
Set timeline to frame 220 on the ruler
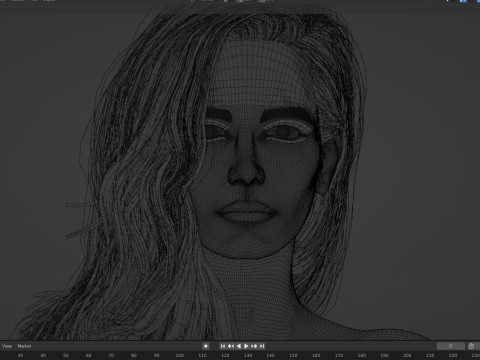pyautogui.click(x=453, y=355)
